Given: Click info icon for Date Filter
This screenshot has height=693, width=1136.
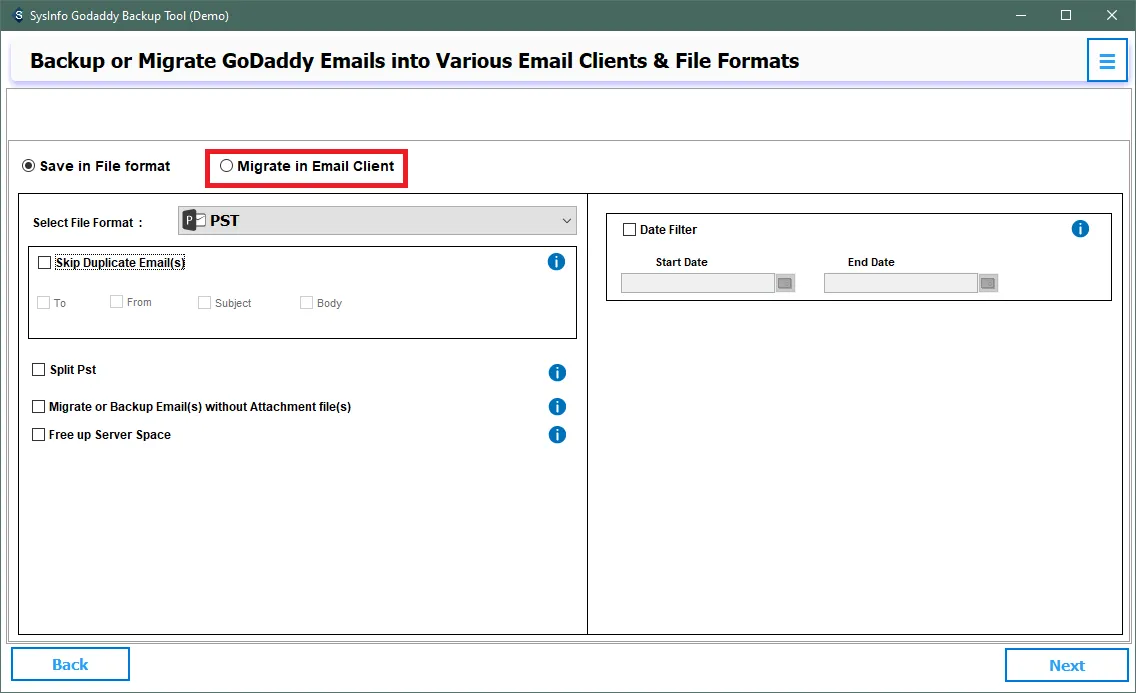Looking at the screenshot, I should point(1080,229).
